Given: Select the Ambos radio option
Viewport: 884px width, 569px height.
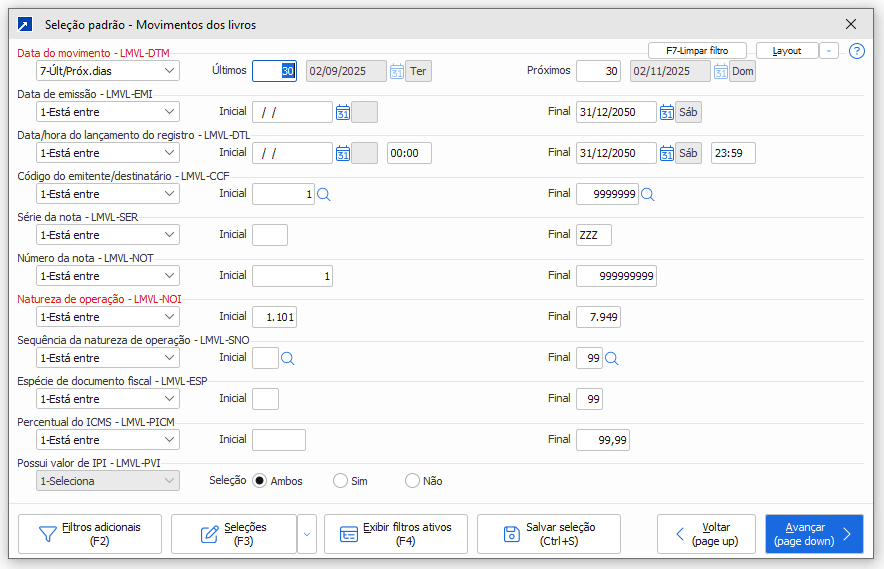Looking at the screenshot, I should (260, 481).
